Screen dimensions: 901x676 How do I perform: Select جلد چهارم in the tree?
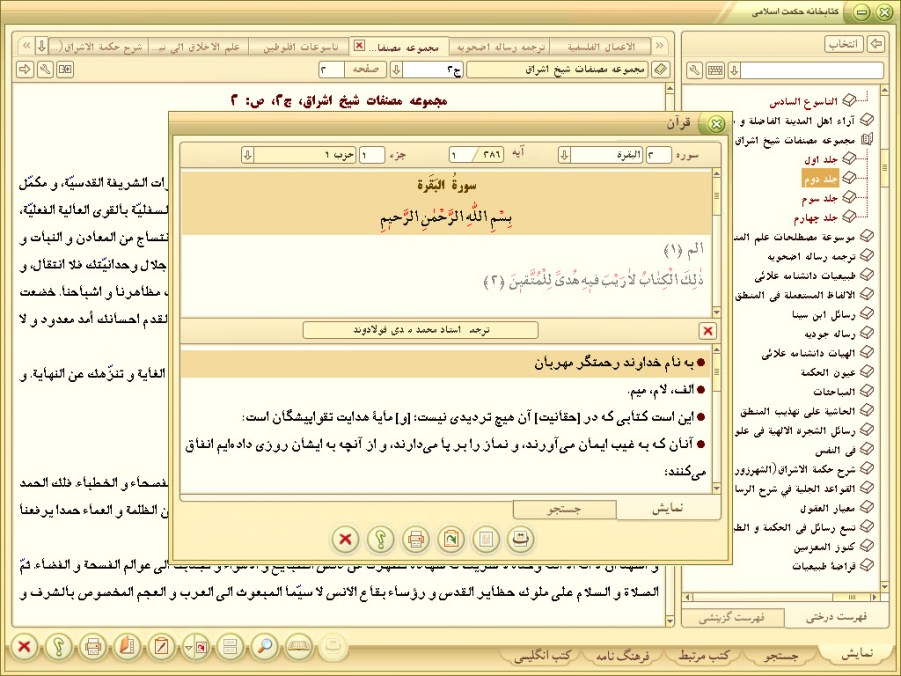click(816, 218)
